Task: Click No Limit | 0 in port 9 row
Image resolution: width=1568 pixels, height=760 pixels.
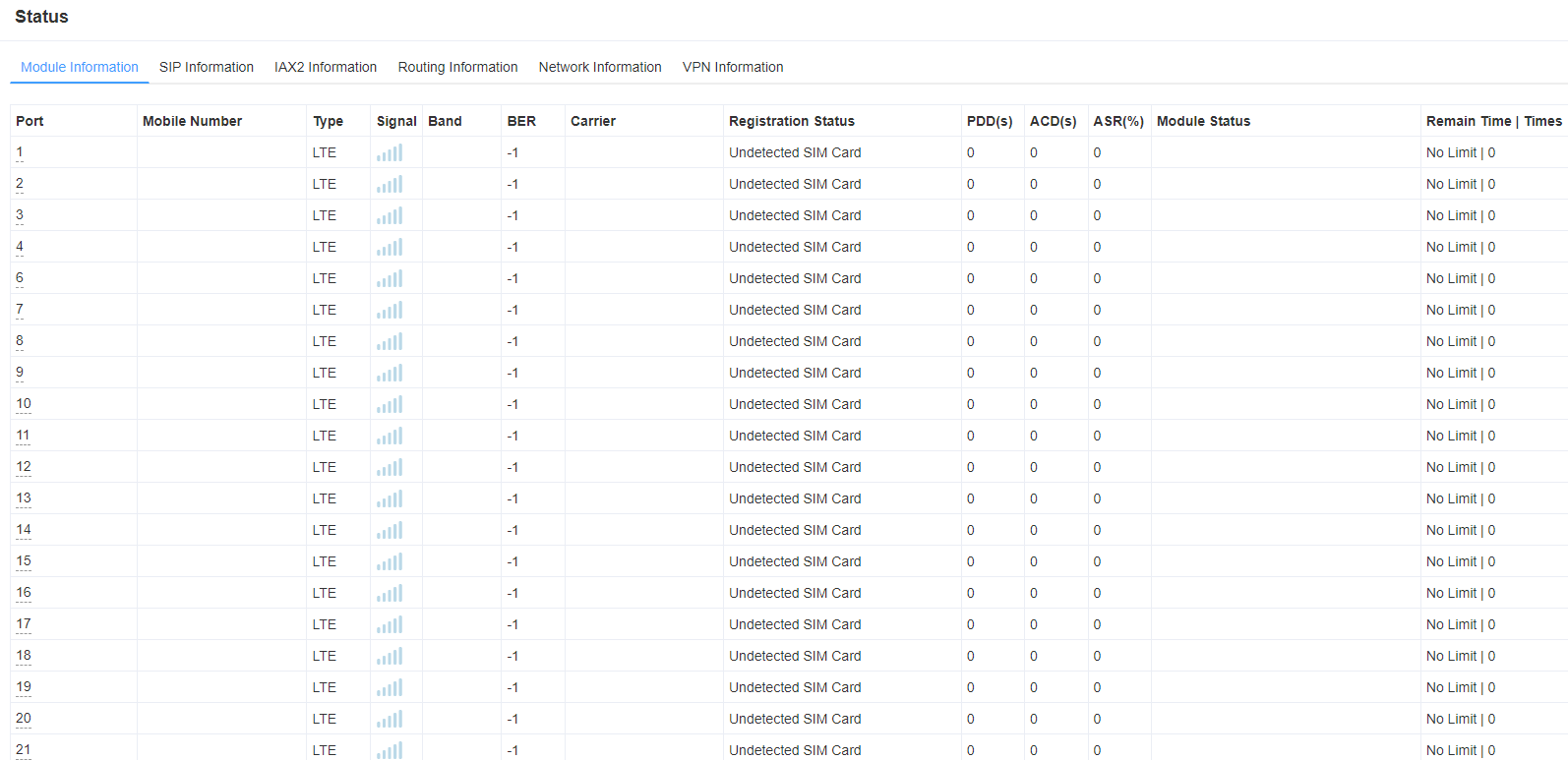Action: 1461,373
